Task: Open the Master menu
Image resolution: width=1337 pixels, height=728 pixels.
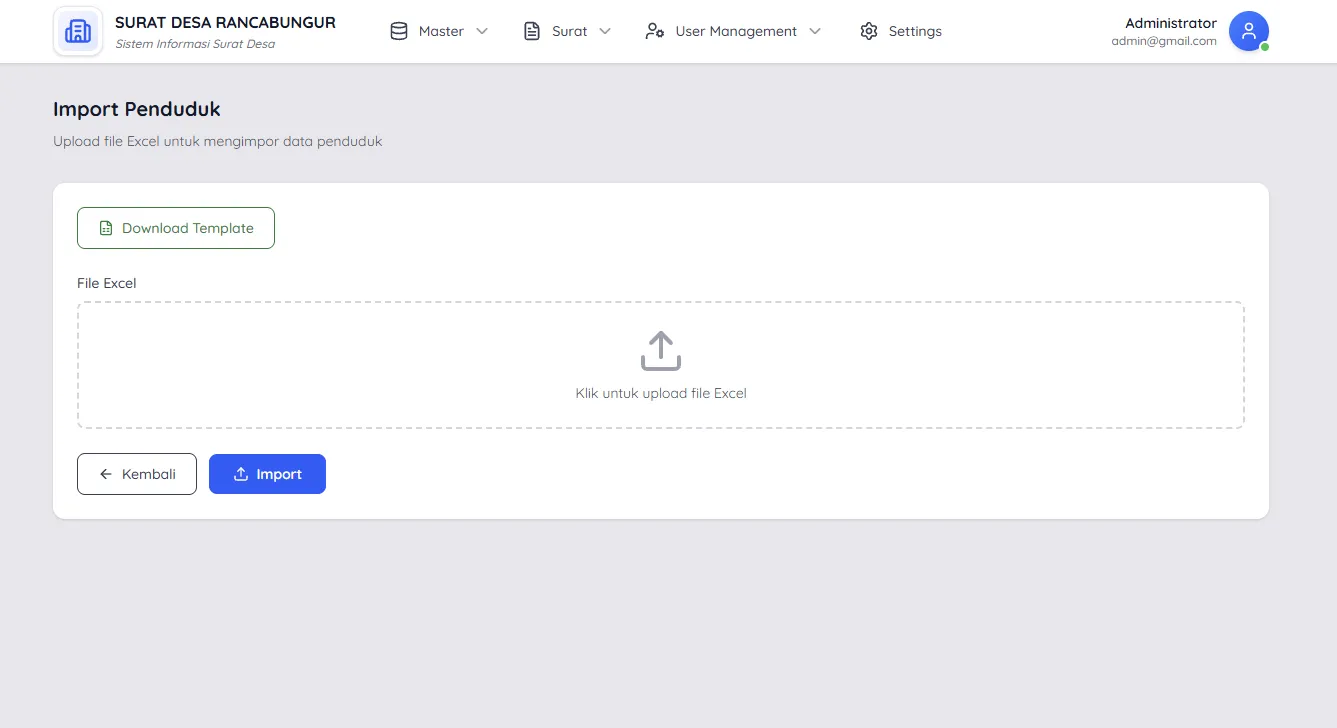Action: point(440,31)
